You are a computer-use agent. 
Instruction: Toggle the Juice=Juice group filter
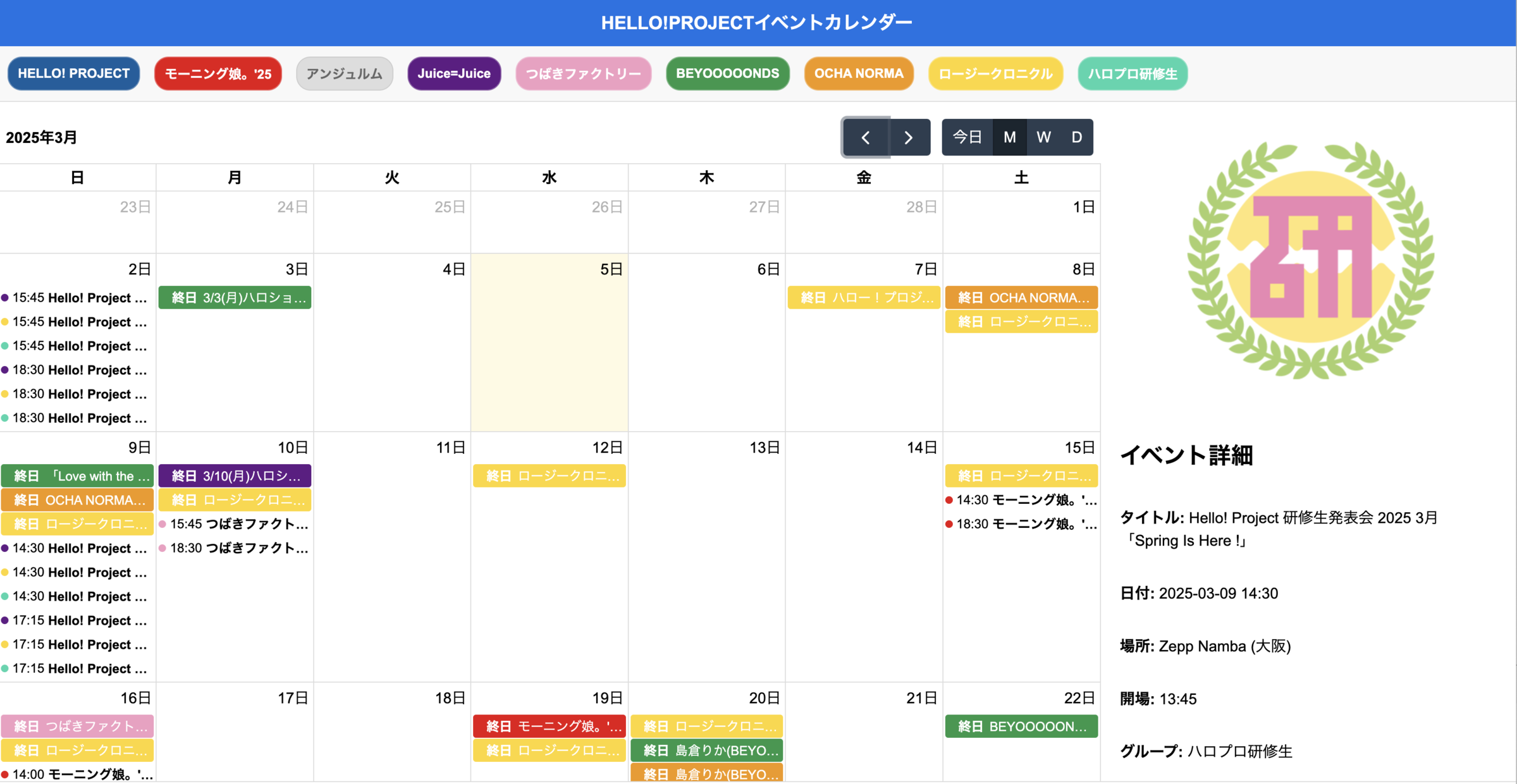coord(453,73)
